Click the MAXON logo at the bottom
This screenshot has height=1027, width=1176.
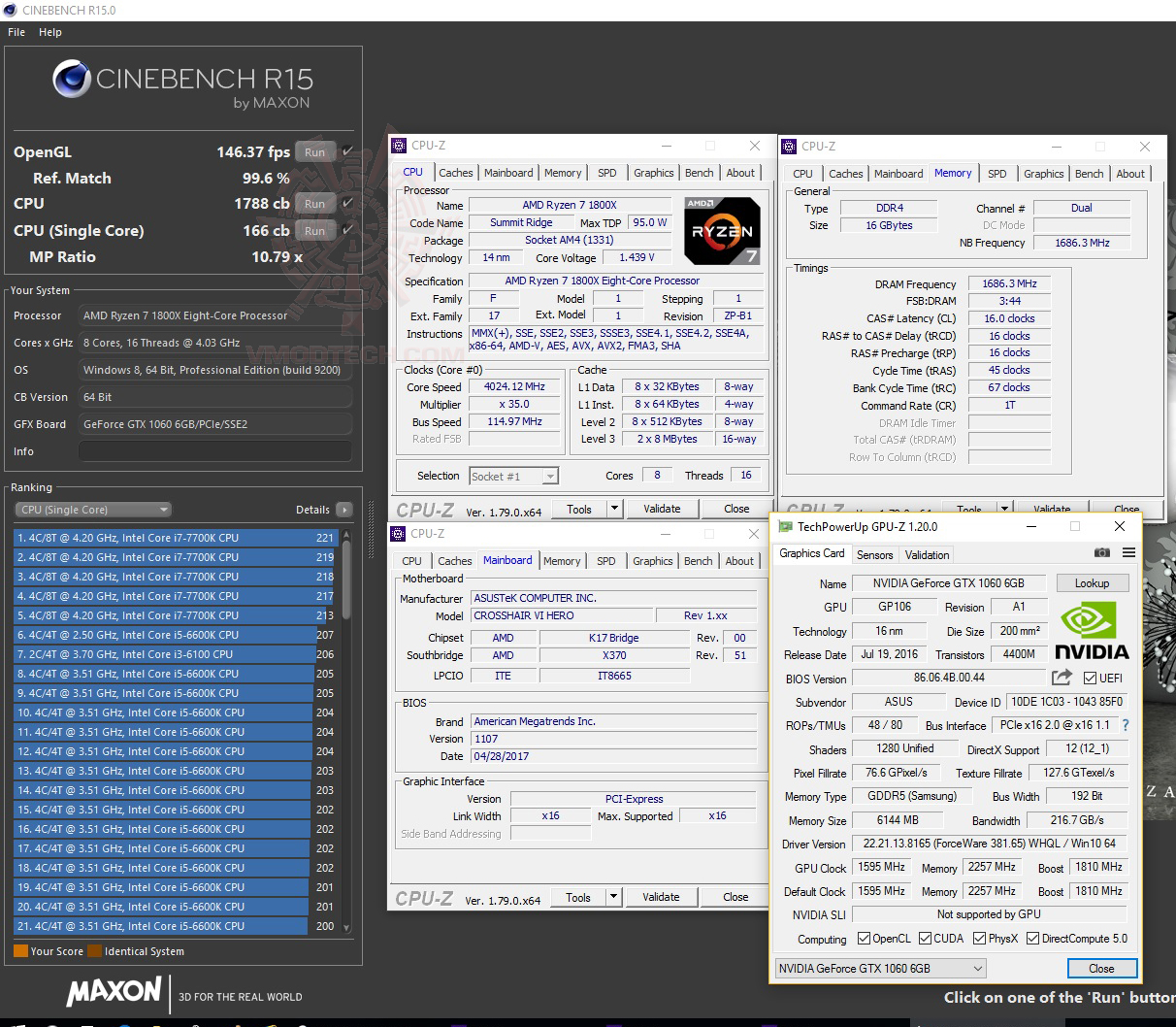(x=114, y=991)
